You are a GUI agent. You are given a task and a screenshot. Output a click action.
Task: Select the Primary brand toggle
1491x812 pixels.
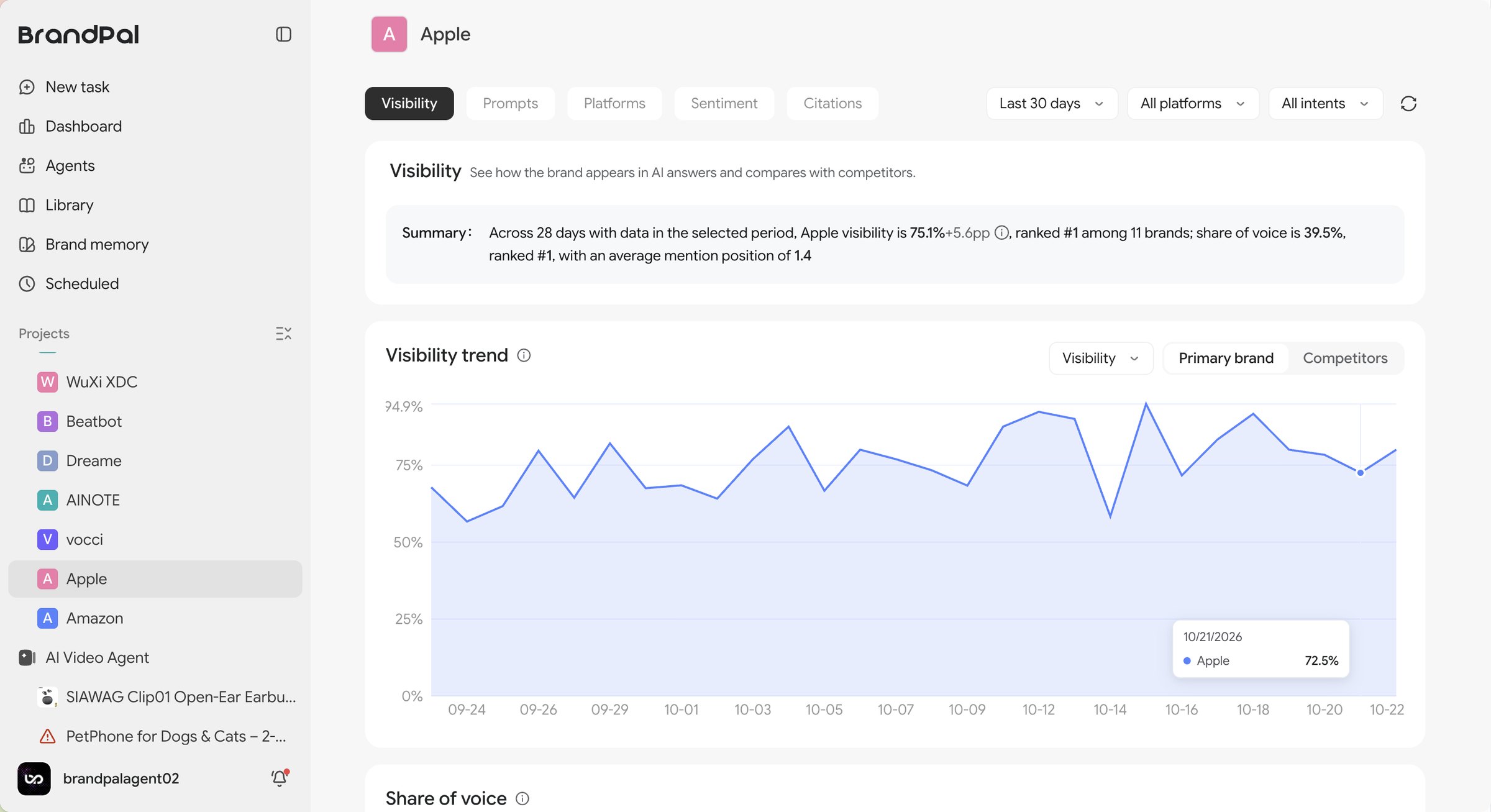(x=1226, y=358)
